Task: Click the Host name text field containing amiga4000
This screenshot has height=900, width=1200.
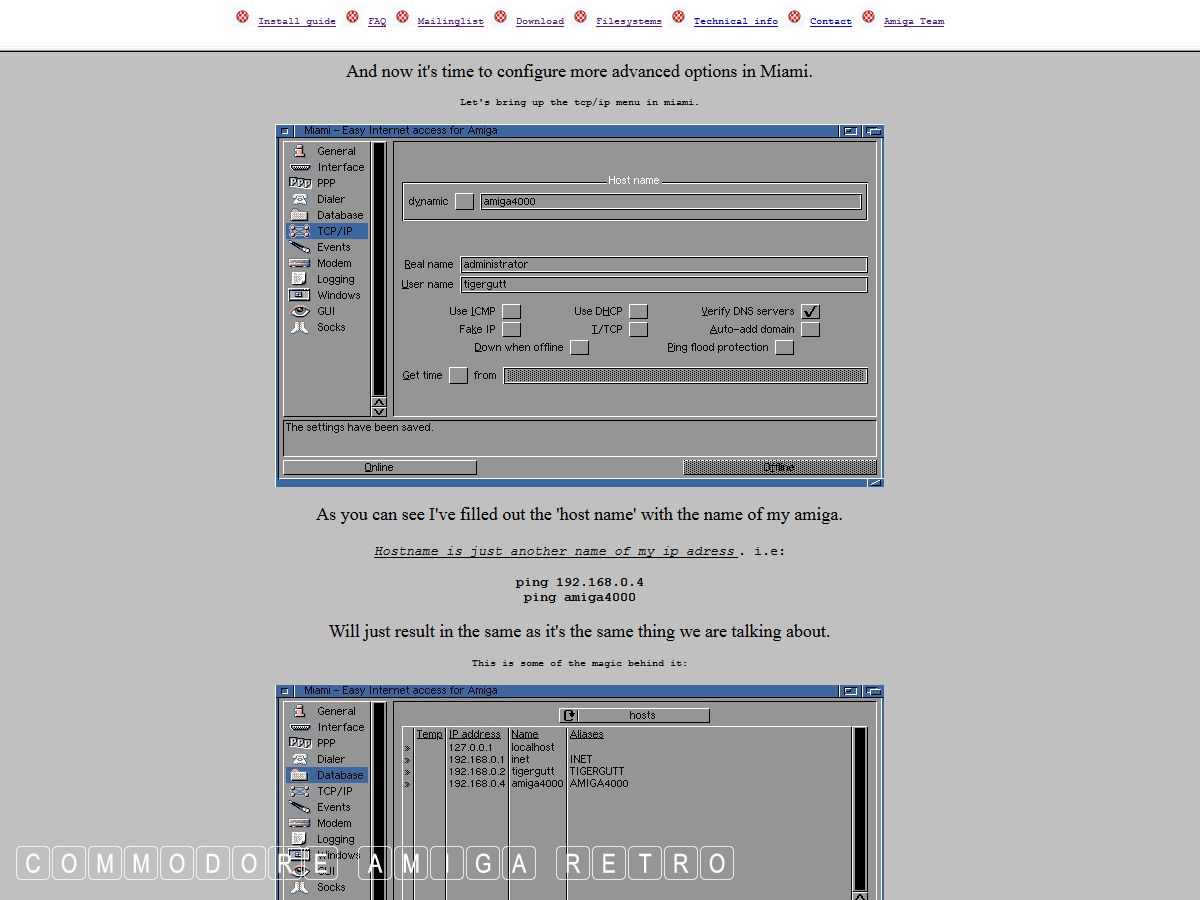Action: pos(670,202)
